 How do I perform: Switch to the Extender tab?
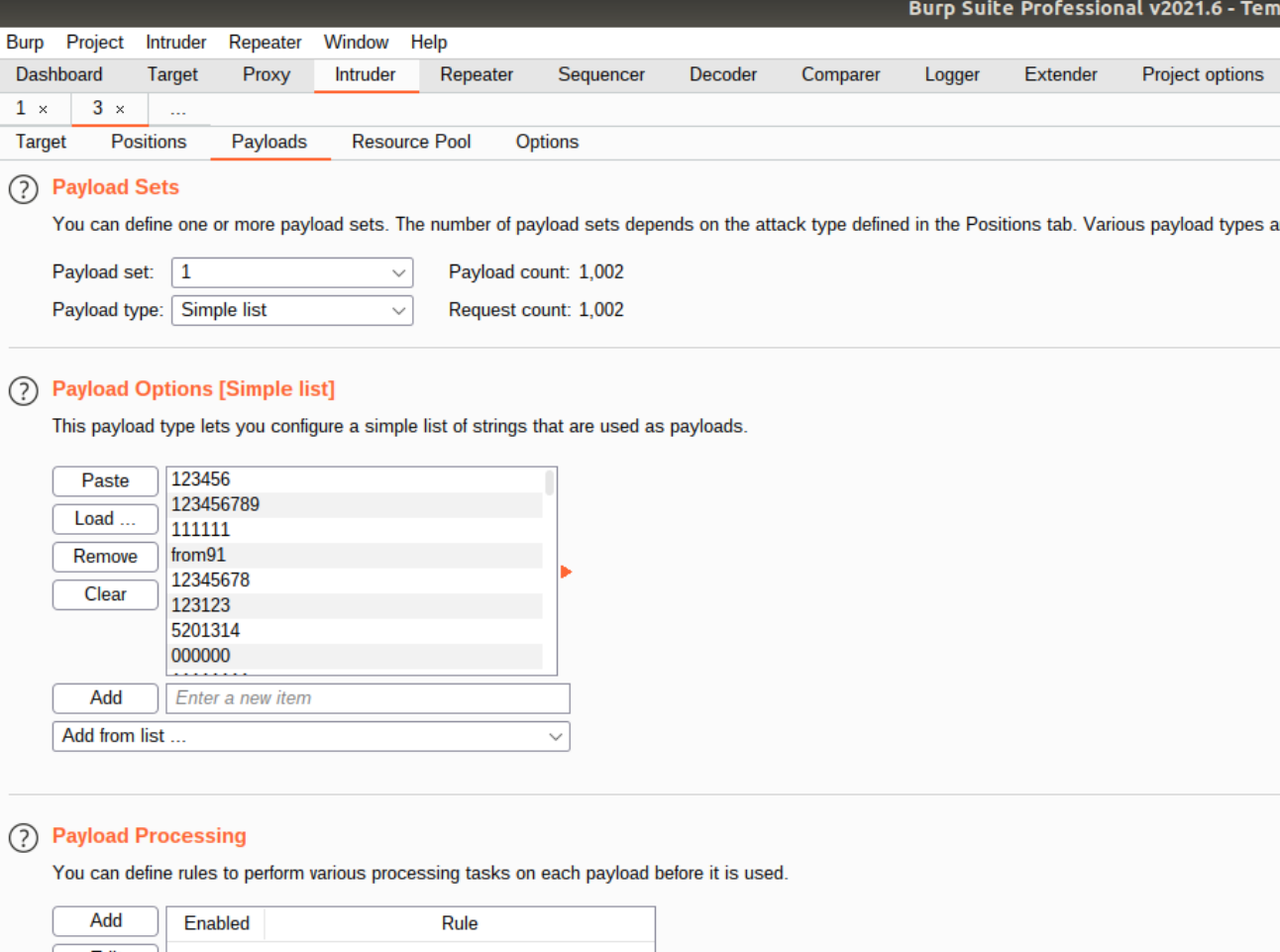pyautogui.click(x=1061, y=75)
